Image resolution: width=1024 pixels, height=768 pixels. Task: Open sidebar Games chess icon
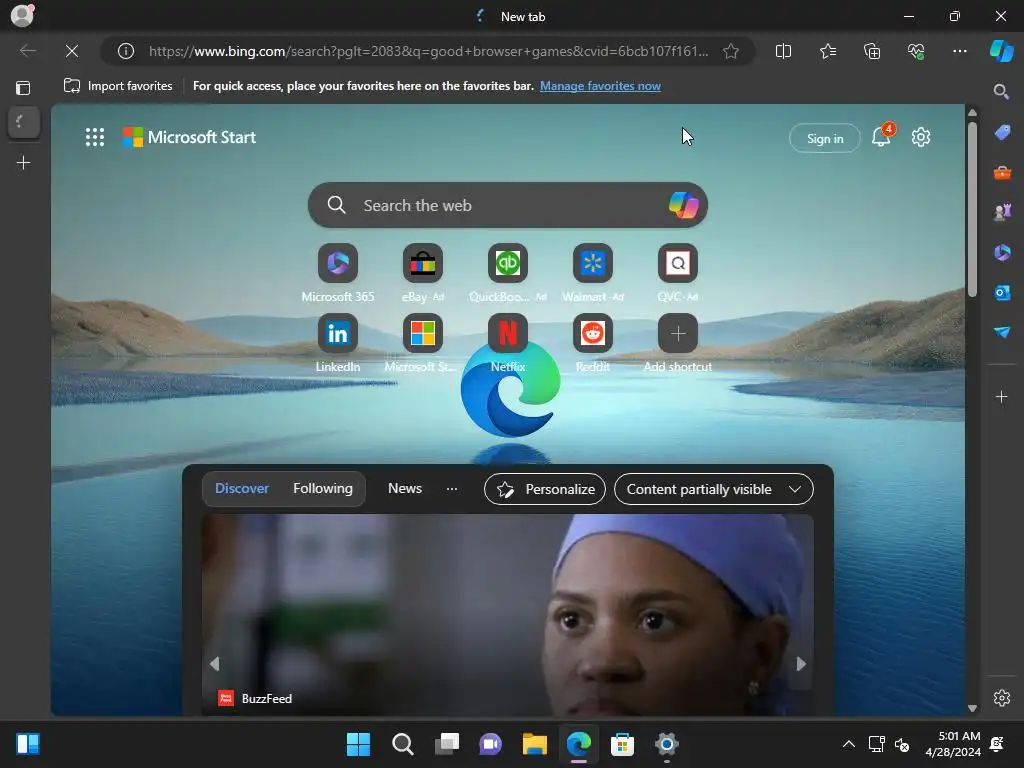tap(1002, 212)
